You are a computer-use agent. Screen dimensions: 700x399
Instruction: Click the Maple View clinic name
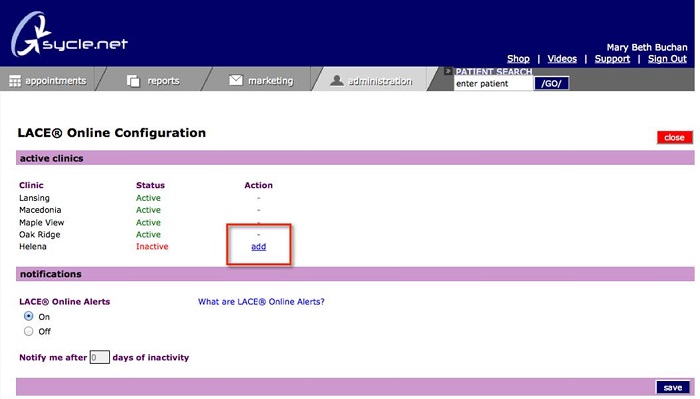[42, 222]
